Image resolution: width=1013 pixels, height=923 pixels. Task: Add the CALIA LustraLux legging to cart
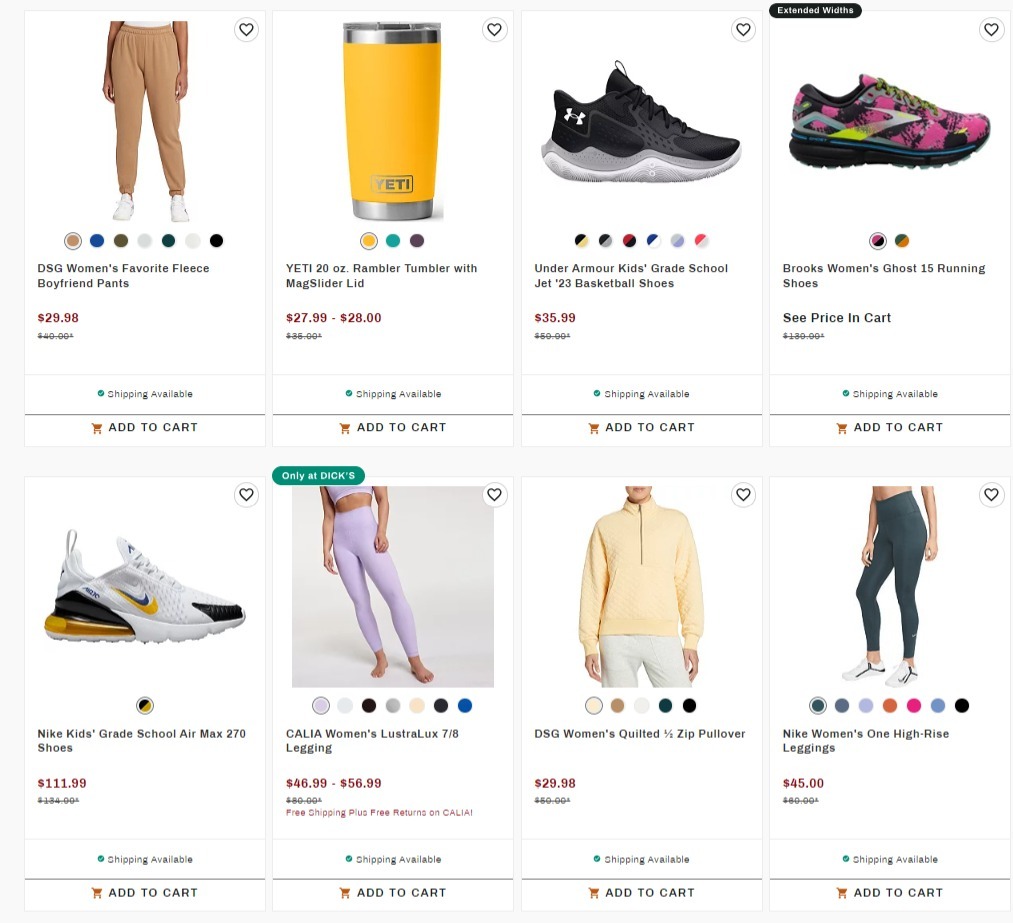pos(392,892)
